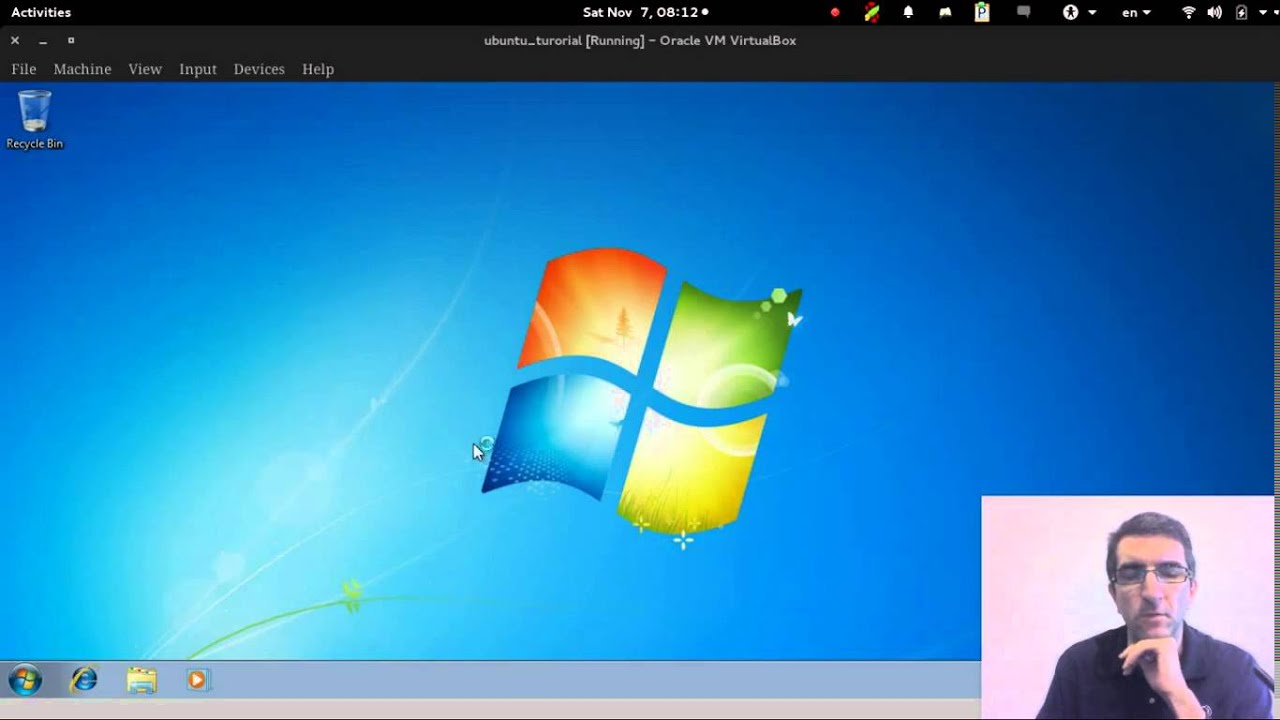The height and width of the screenshot is (720, 1280).
Task: Open the Machine menu
Action: (82, 69)
